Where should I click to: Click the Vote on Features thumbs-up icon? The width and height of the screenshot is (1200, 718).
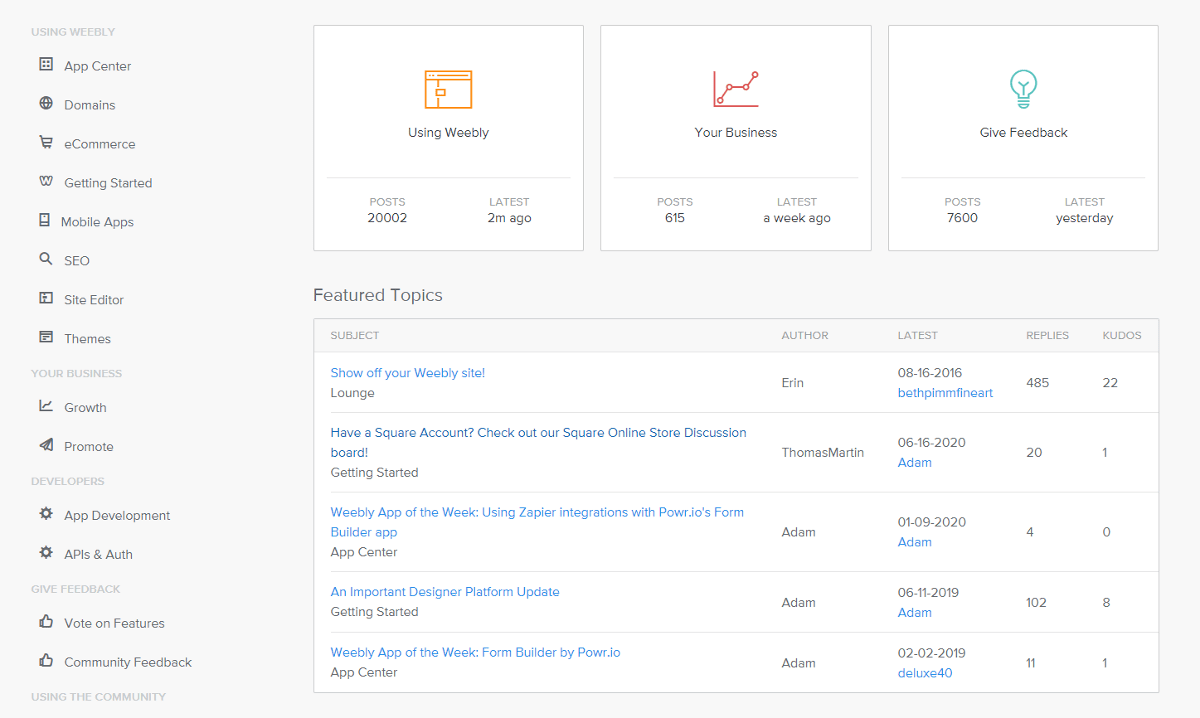click(46, 621)
